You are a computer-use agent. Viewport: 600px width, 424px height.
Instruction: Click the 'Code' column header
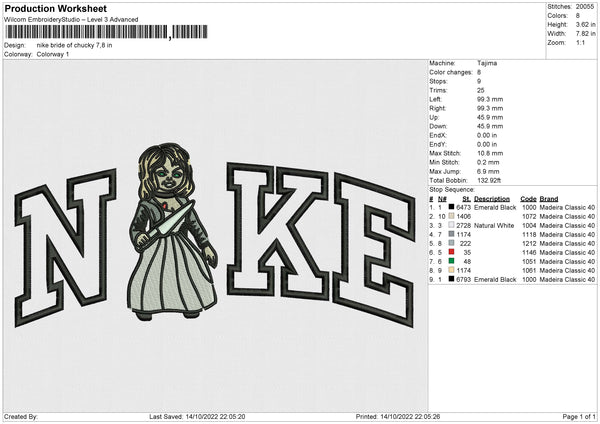tap(528, 199)
